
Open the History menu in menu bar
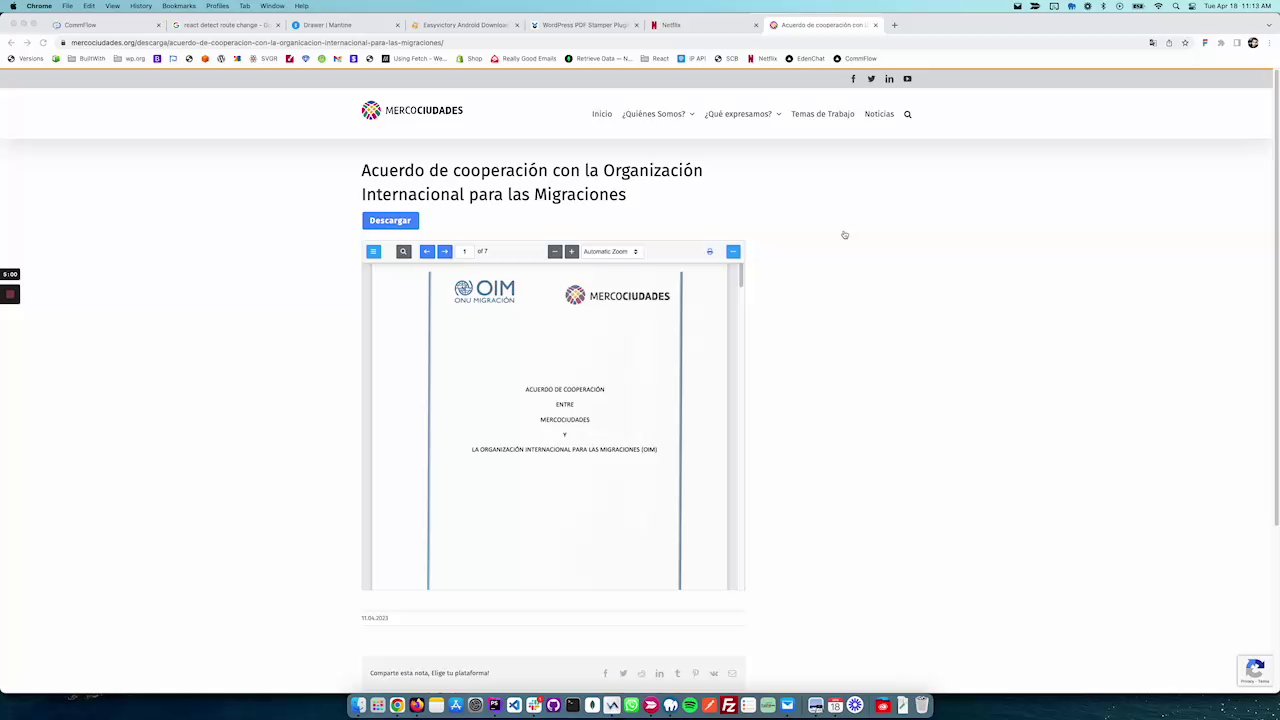[141, 6]
